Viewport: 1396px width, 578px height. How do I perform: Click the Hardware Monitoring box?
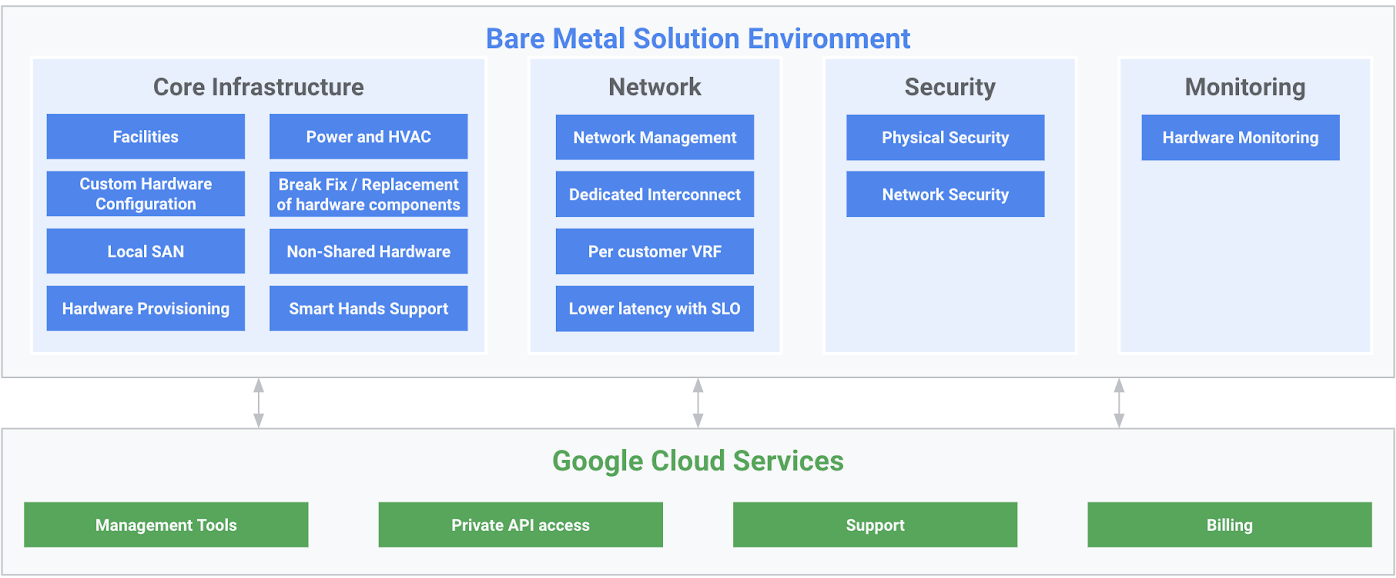tap(1240, 137)
